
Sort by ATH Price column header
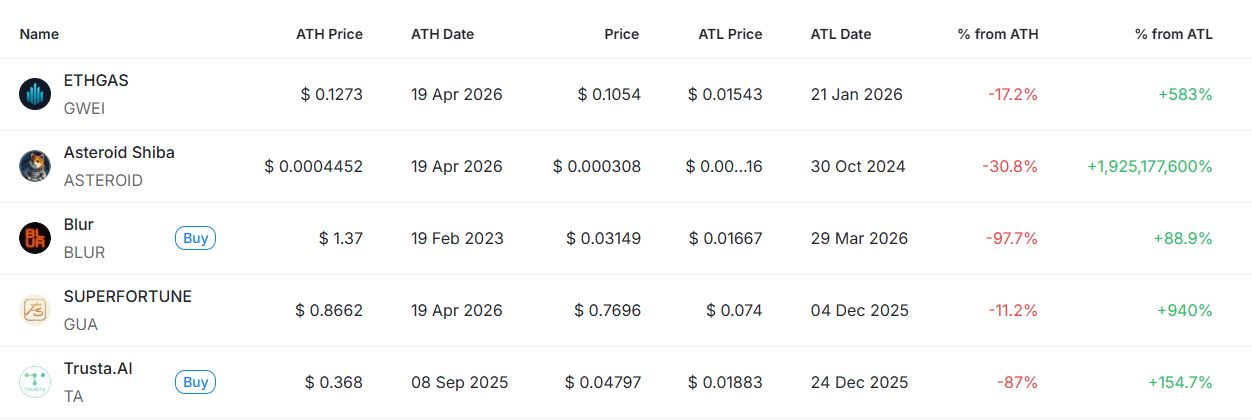pyautogui.click(x=329, y=34)
